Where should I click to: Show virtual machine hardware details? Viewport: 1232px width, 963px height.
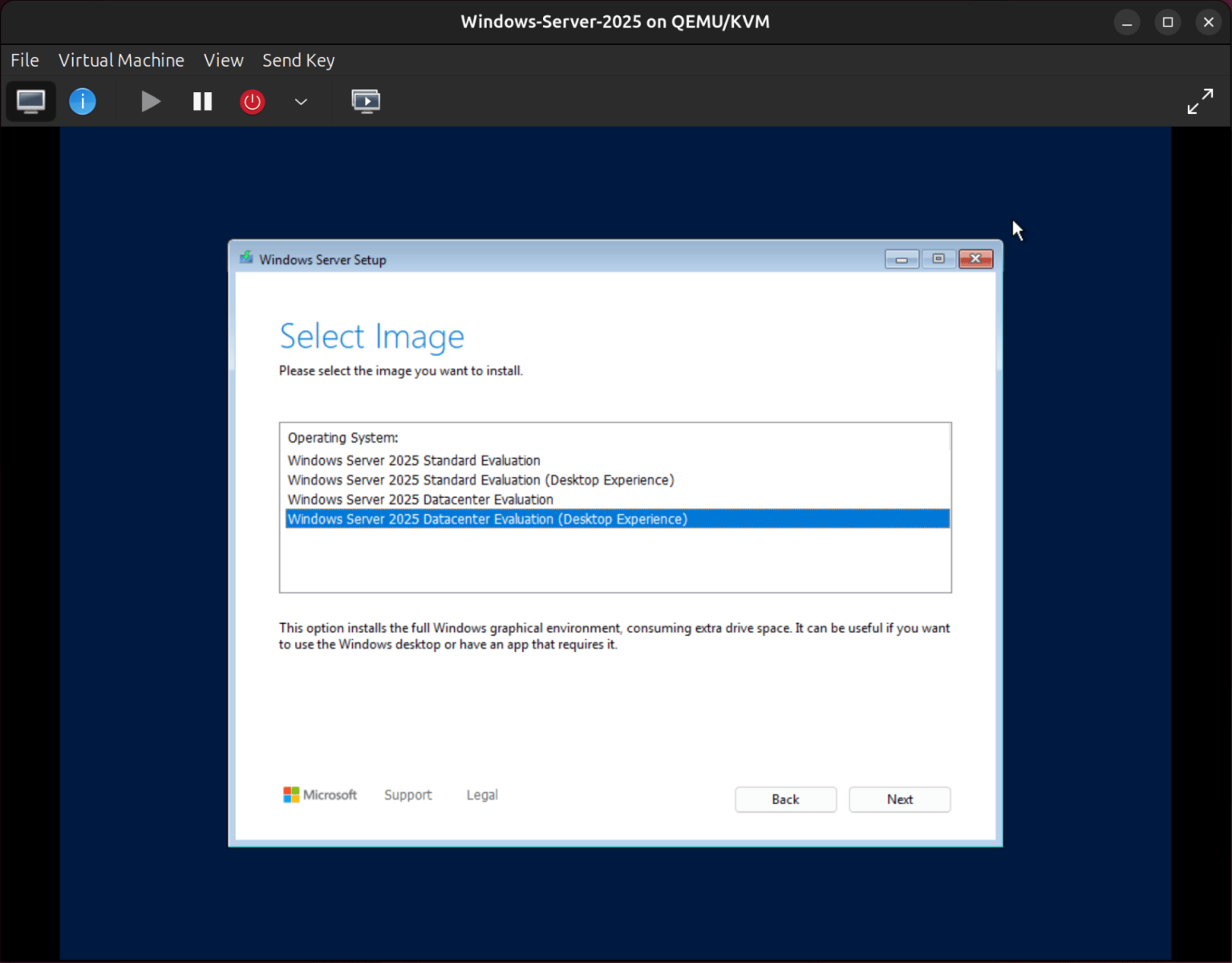(x=82, y=101)
